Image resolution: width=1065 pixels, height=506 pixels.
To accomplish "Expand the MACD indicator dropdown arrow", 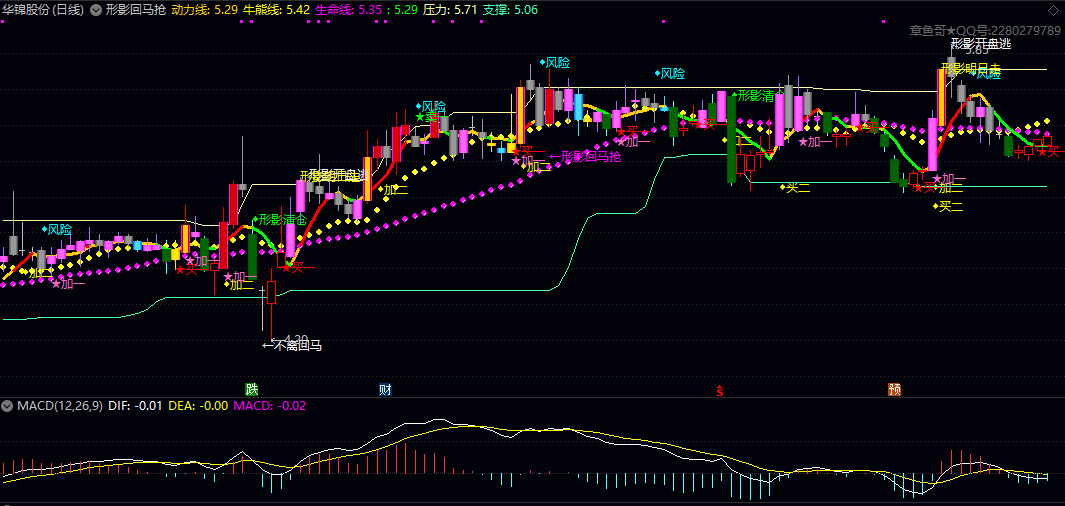I will click(x=8, y=406).
